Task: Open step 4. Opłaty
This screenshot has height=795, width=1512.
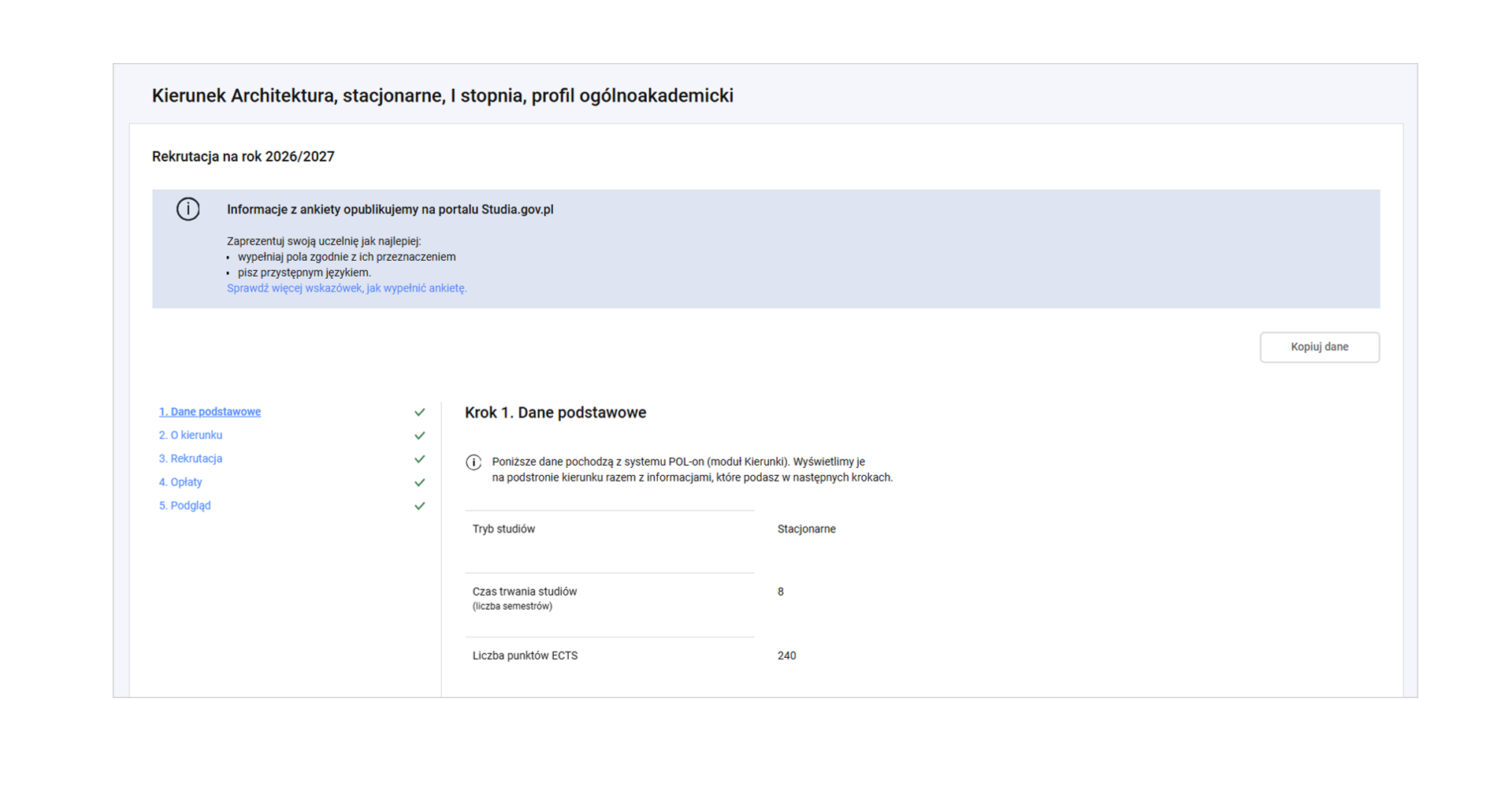Action: point(180,482)
